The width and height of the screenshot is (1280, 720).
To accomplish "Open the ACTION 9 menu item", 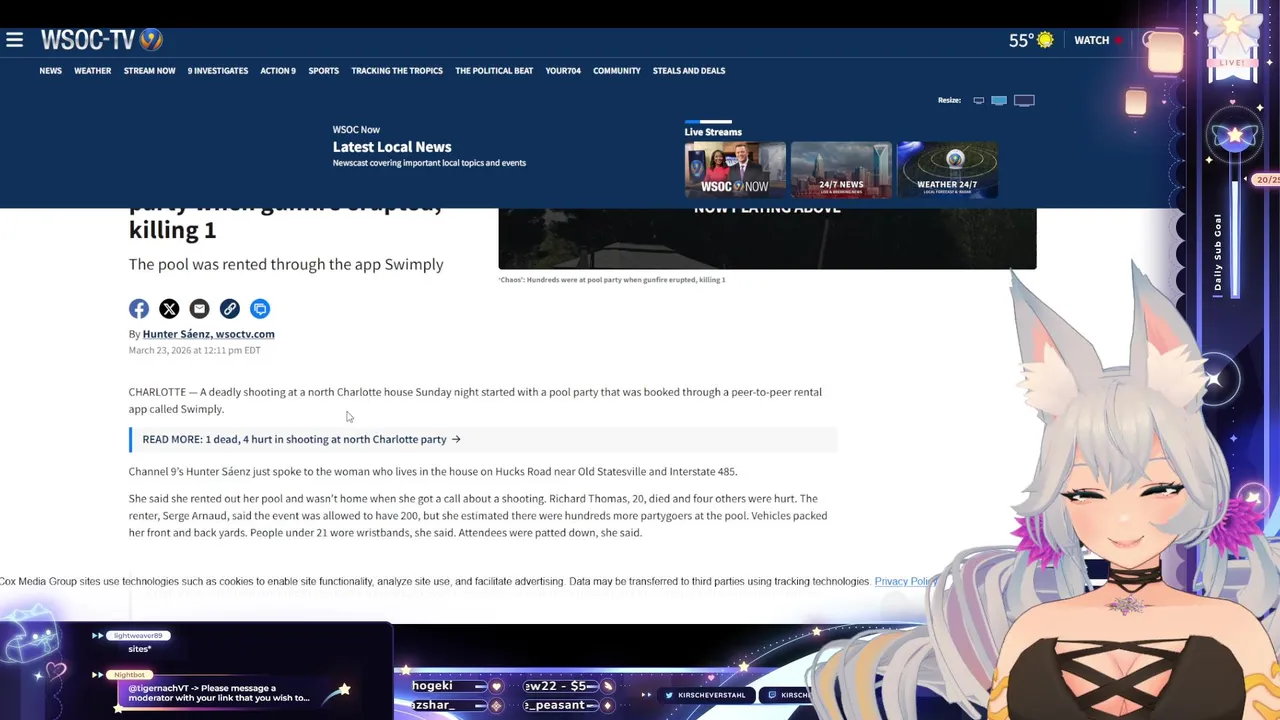I will tap(278, 71).
